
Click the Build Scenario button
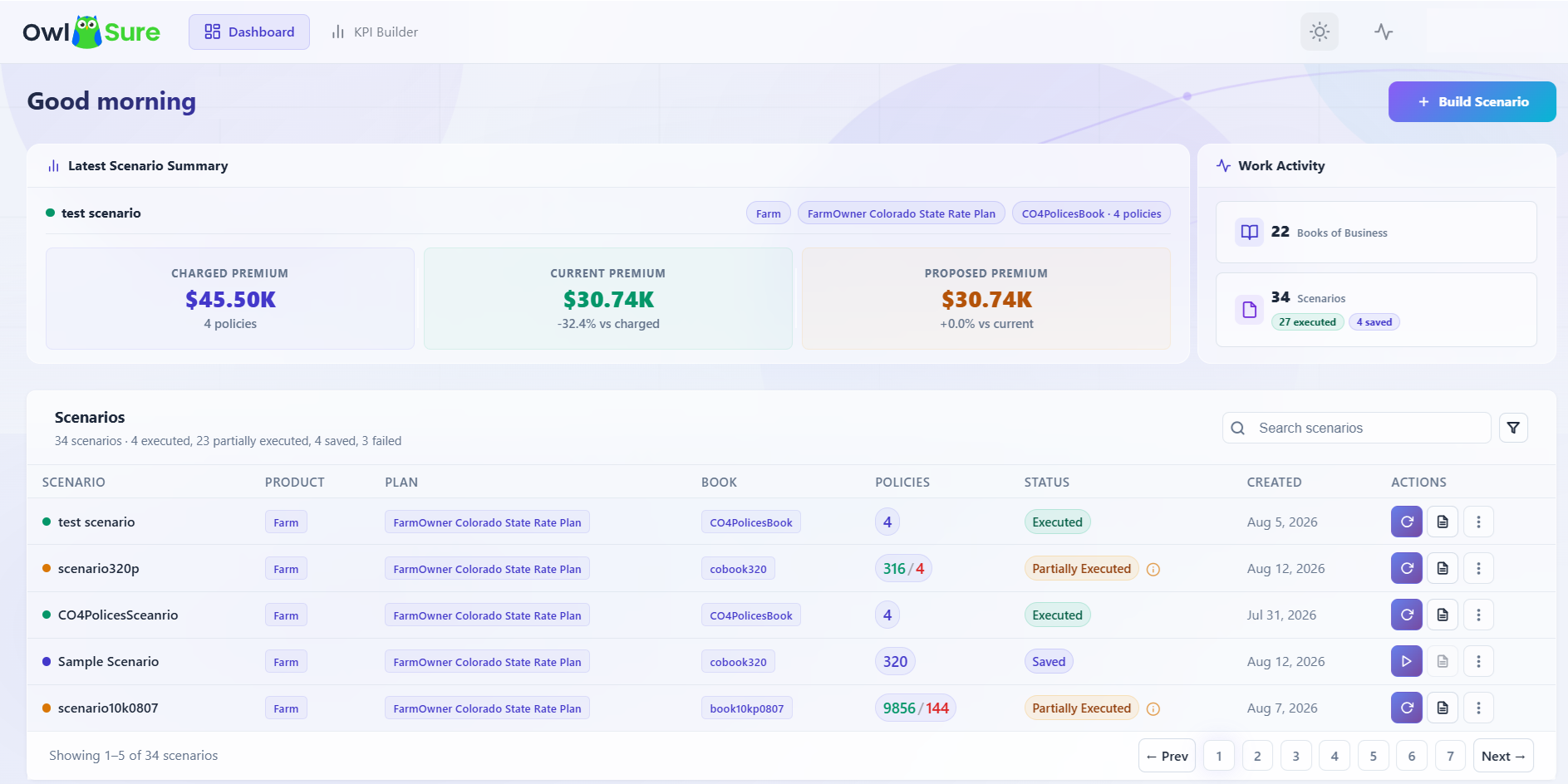coord(1472,101)
